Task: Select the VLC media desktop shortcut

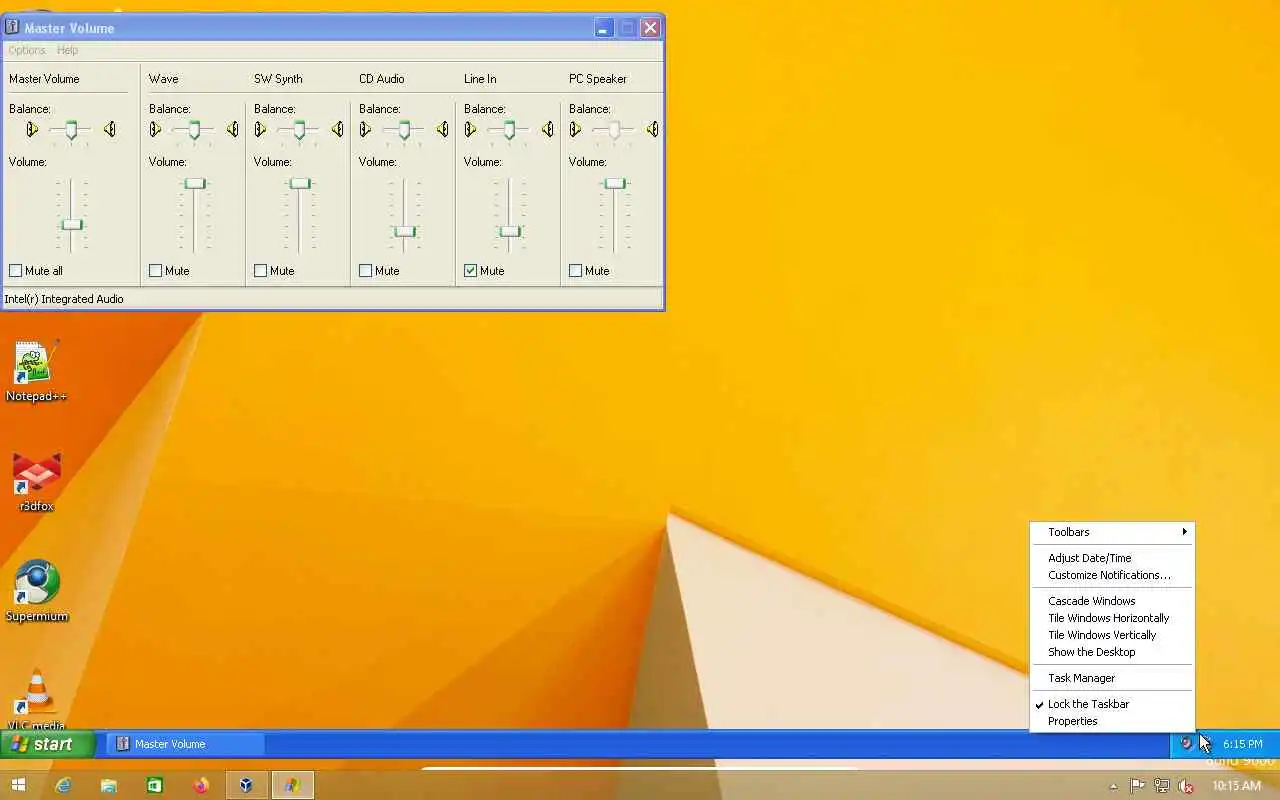Action: click(36, 699)
